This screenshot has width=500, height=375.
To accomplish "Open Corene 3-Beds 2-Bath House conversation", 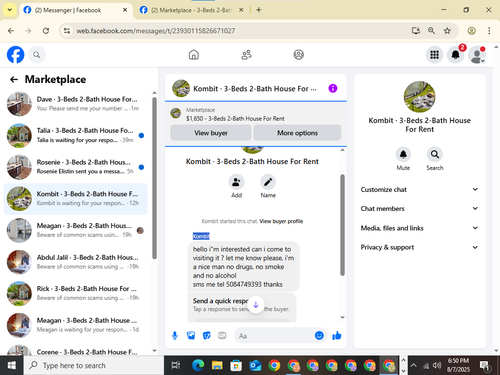I will pyautogui.click(x=76, y=350).
